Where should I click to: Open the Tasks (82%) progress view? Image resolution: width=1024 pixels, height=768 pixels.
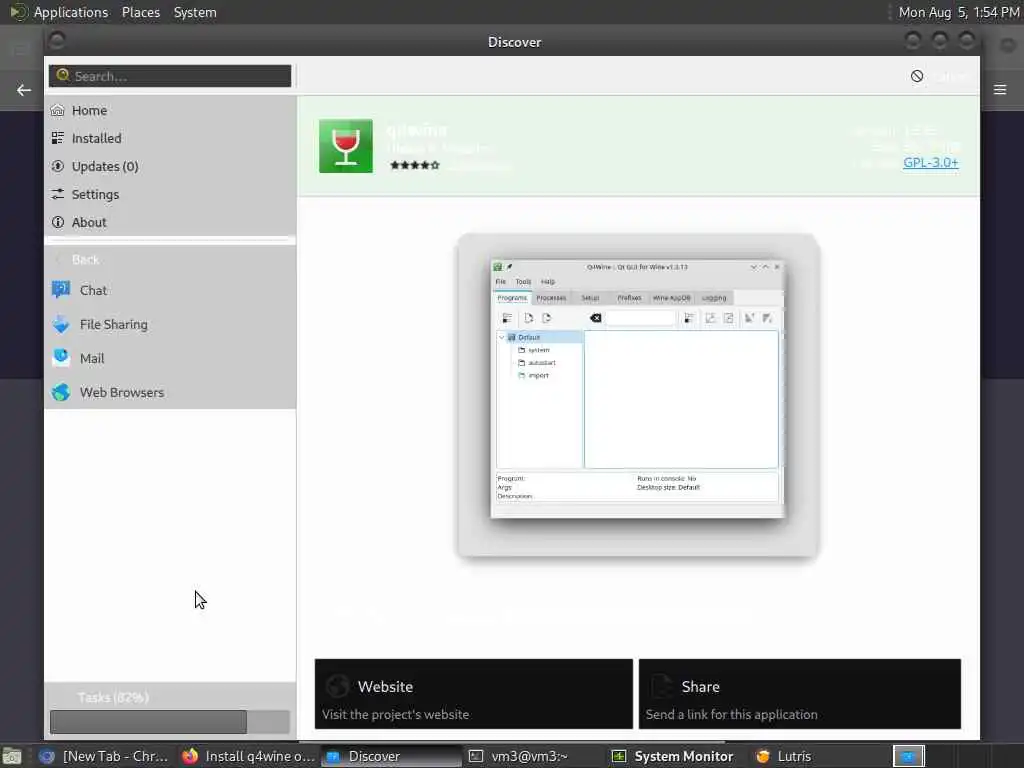113,697
